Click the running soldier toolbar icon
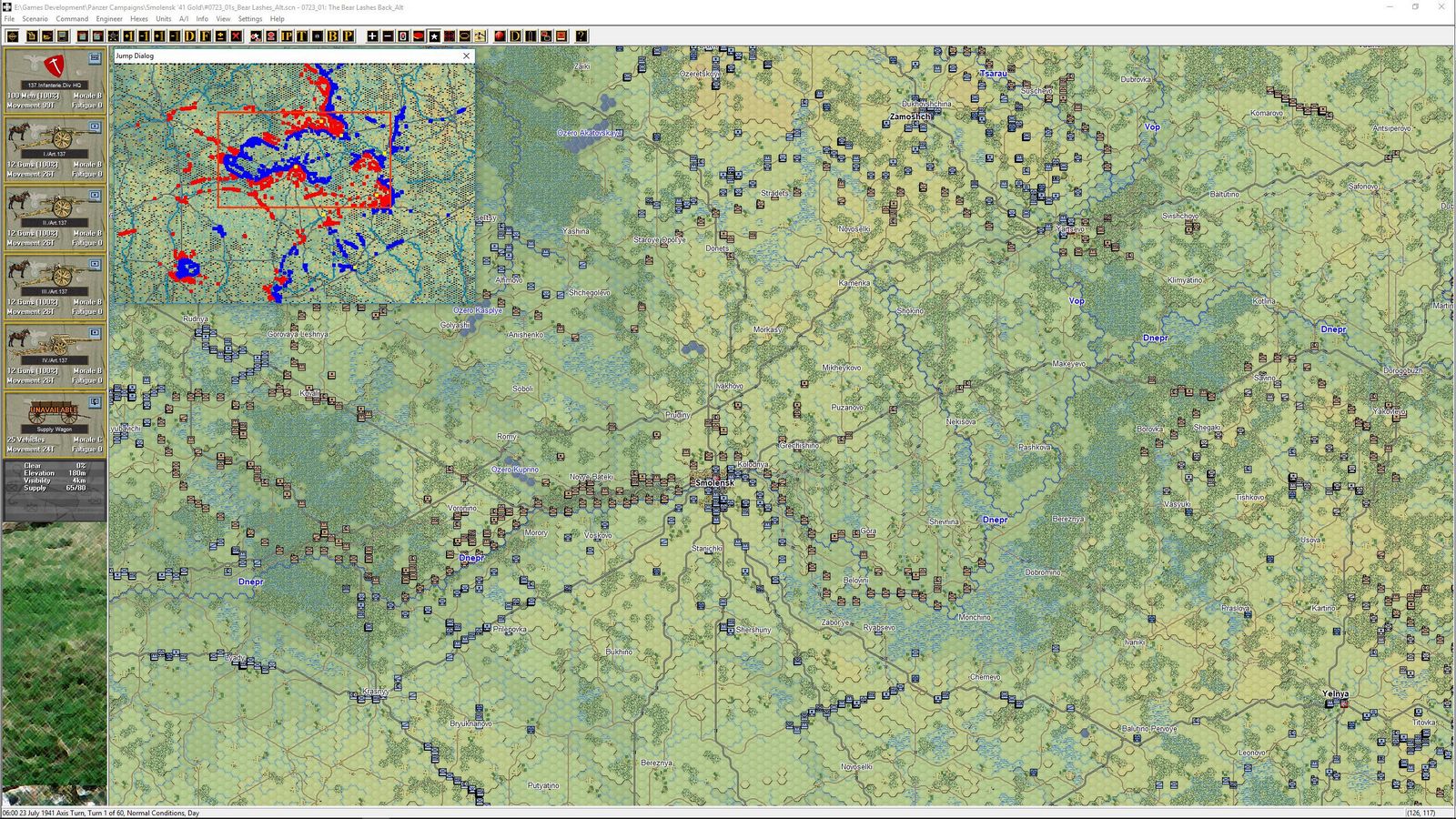This screenshot has height=819, width=1456. pos(480,36)
